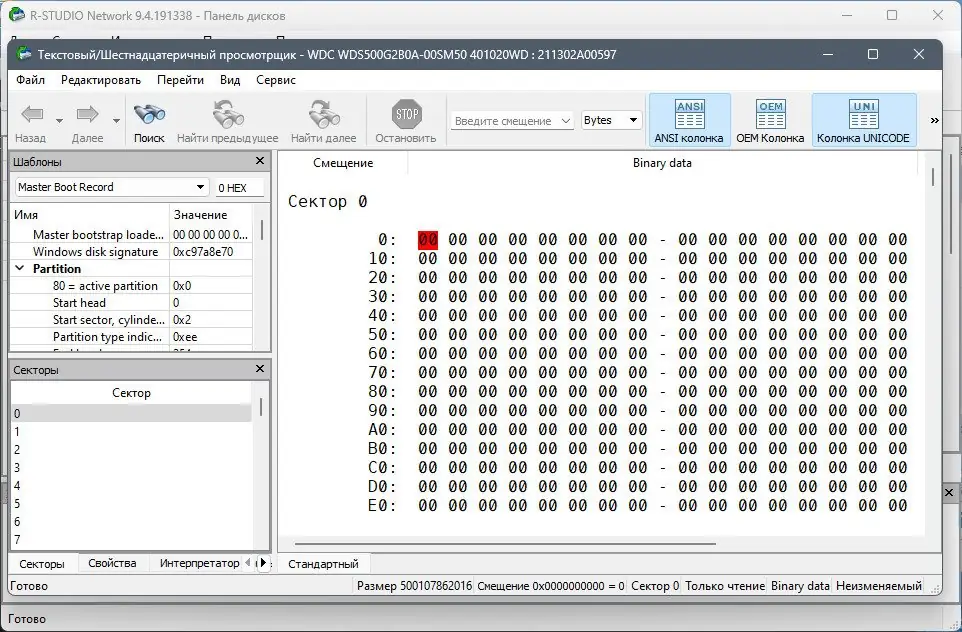Screen dimensions: 962x632
Task: Click the status entry Только чтение
Action: (x=725, y=586)
